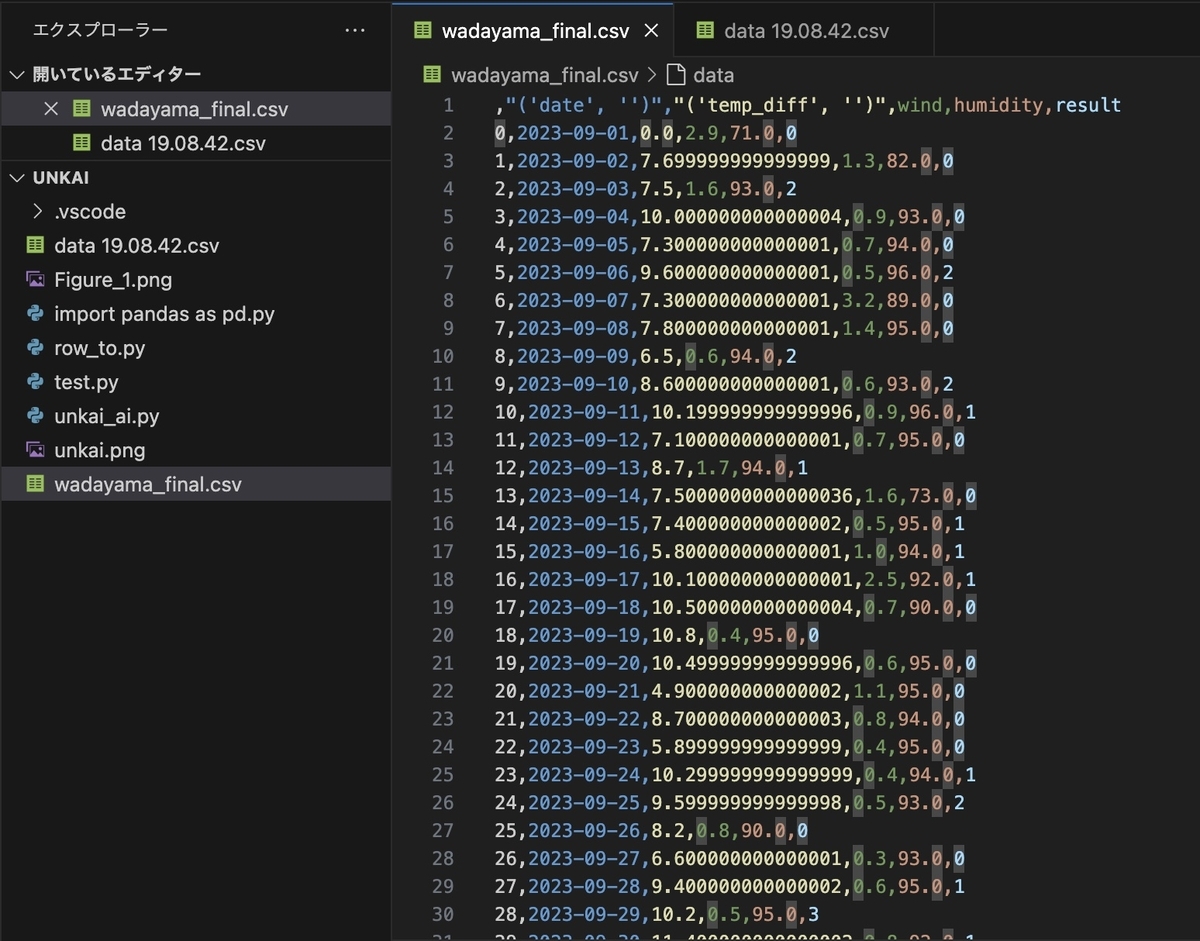
Task: Click the file icon in breadcrumb before data
Action: [x=676, y=75]
